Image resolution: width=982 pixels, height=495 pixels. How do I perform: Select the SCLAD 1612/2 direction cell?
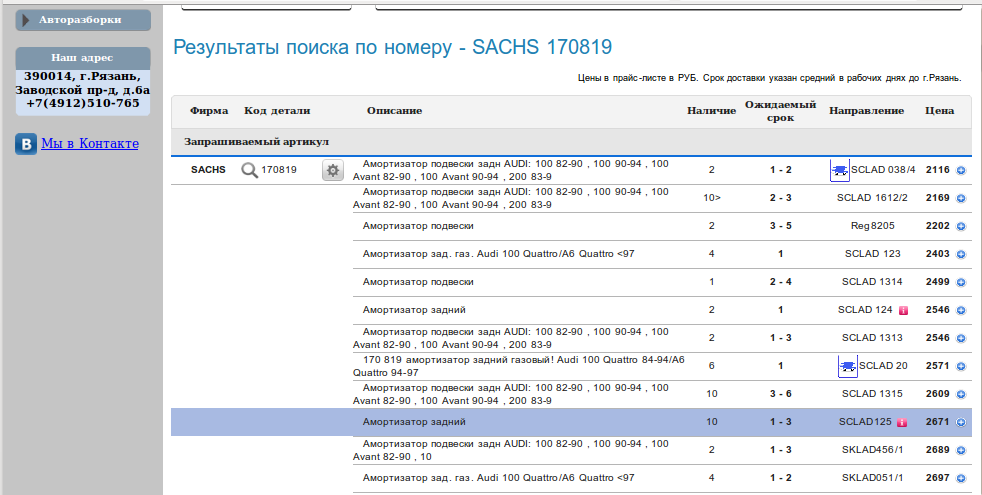(872, 198)
